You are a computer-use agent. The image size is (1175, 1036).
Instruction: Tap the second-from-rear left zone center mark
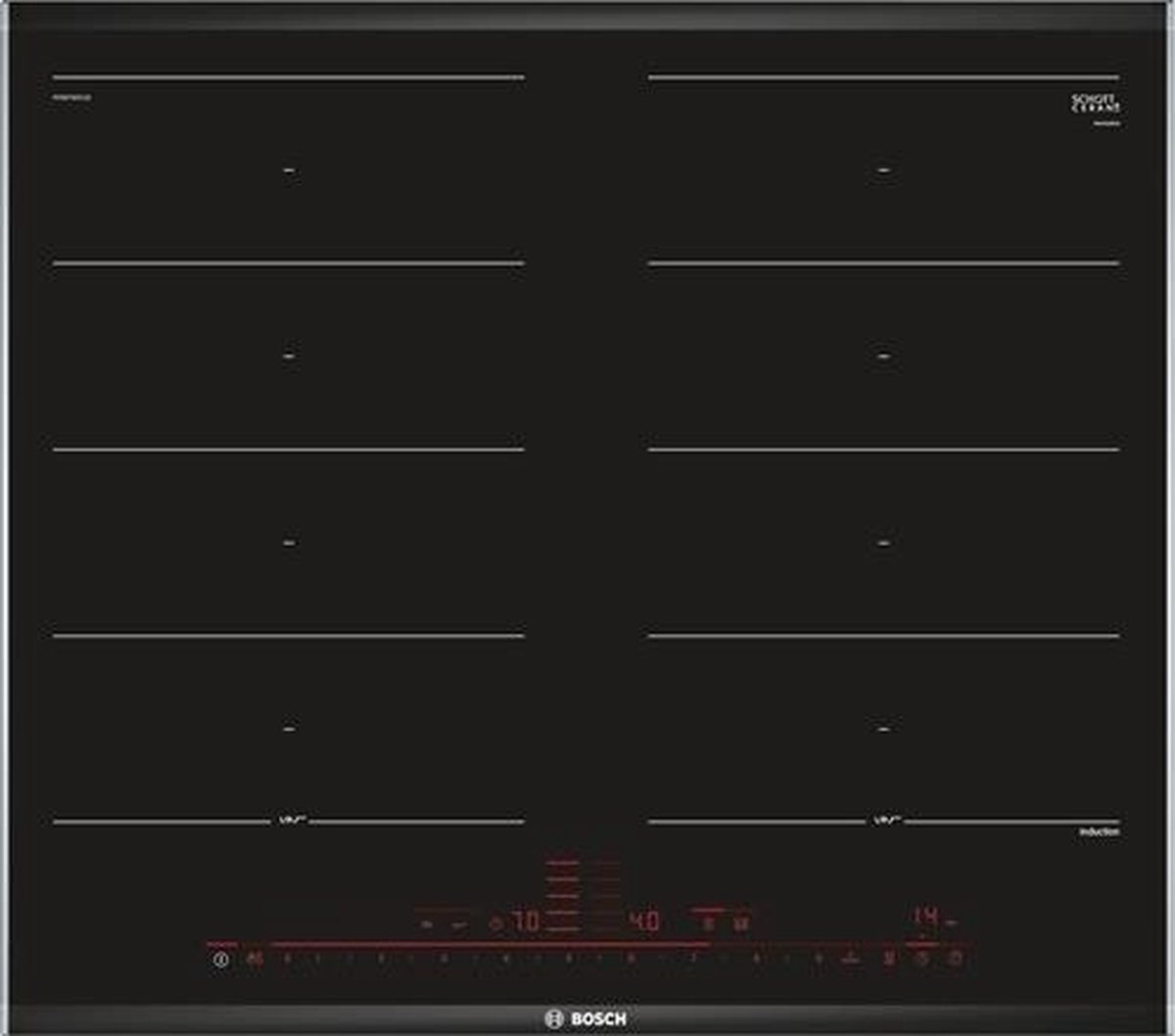tap(289, 356)
